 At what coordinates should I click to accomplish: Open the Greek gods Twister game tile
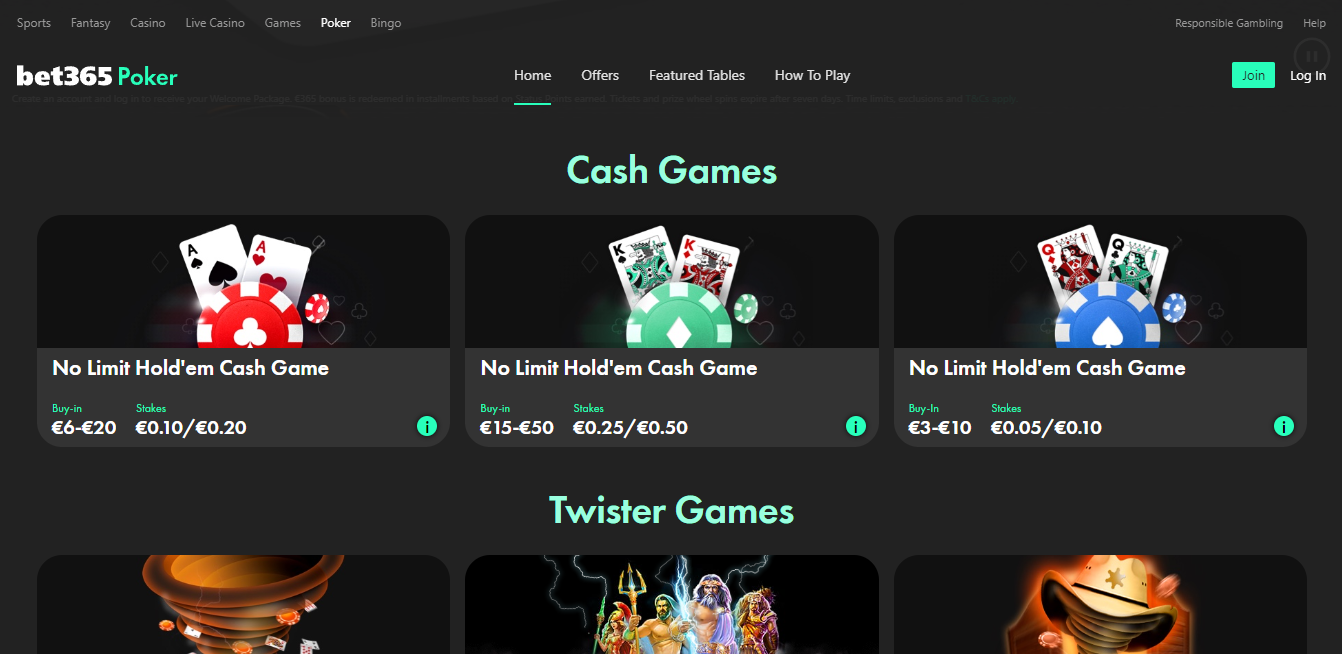pyautogui.click(x=672, y=604)
